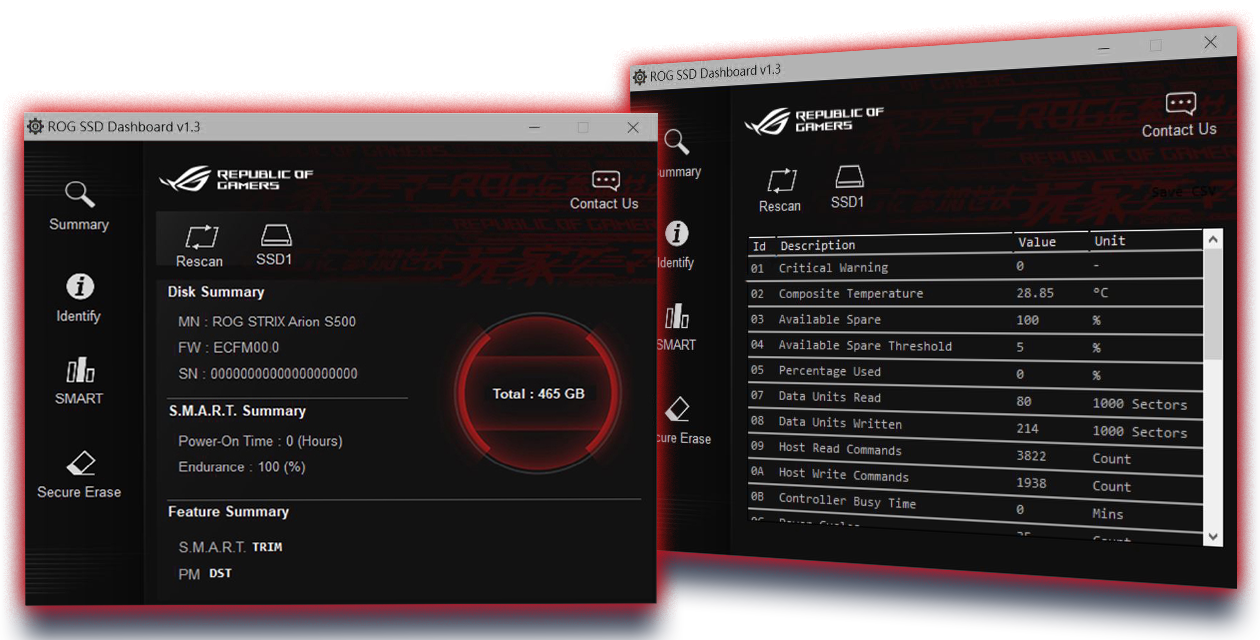
Task: Click the Rescan arrows icon in front window
Action: 200,237
